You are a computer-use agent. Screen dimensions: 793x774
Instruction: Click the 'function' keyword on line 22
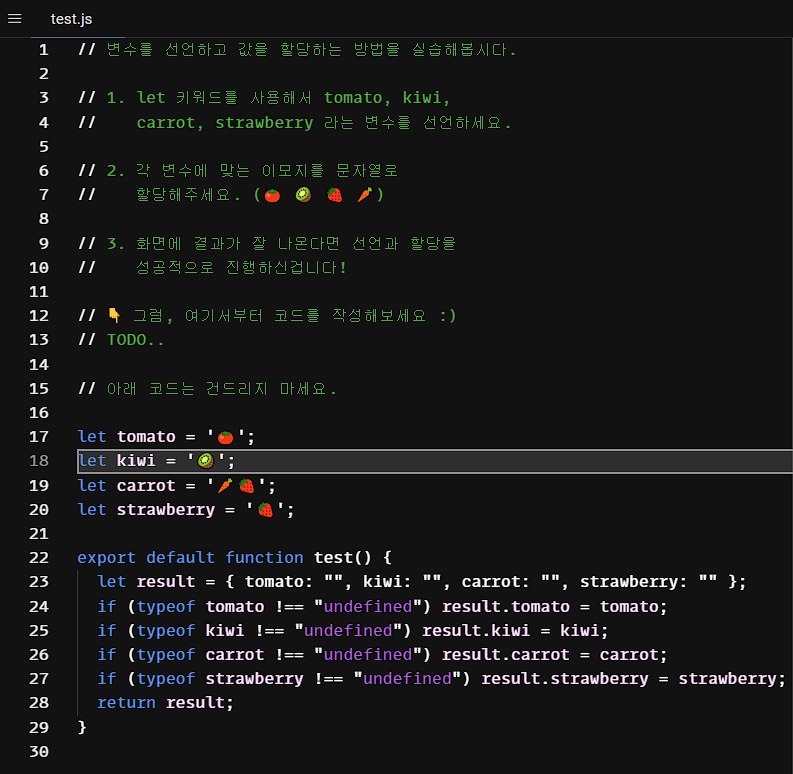(x=264, y=557)
